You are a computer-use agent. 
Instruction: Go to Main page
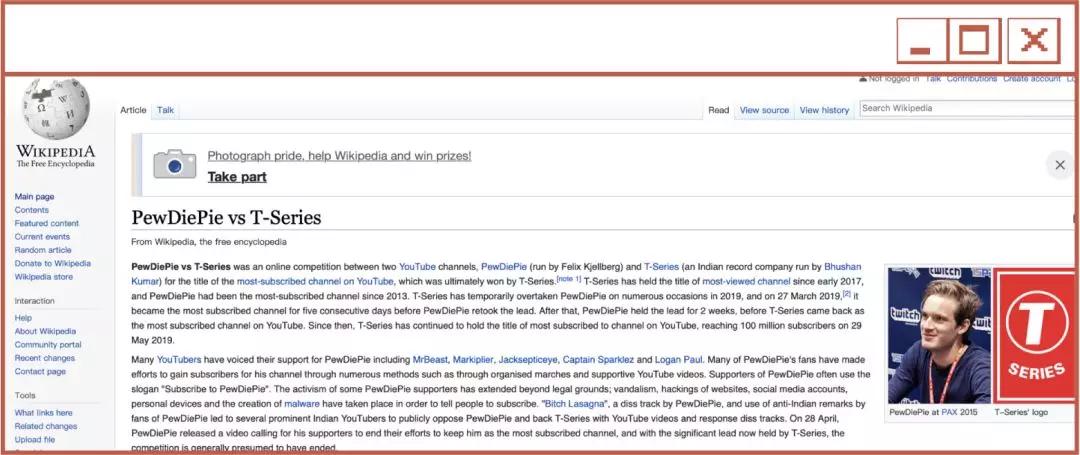[34, 197]
